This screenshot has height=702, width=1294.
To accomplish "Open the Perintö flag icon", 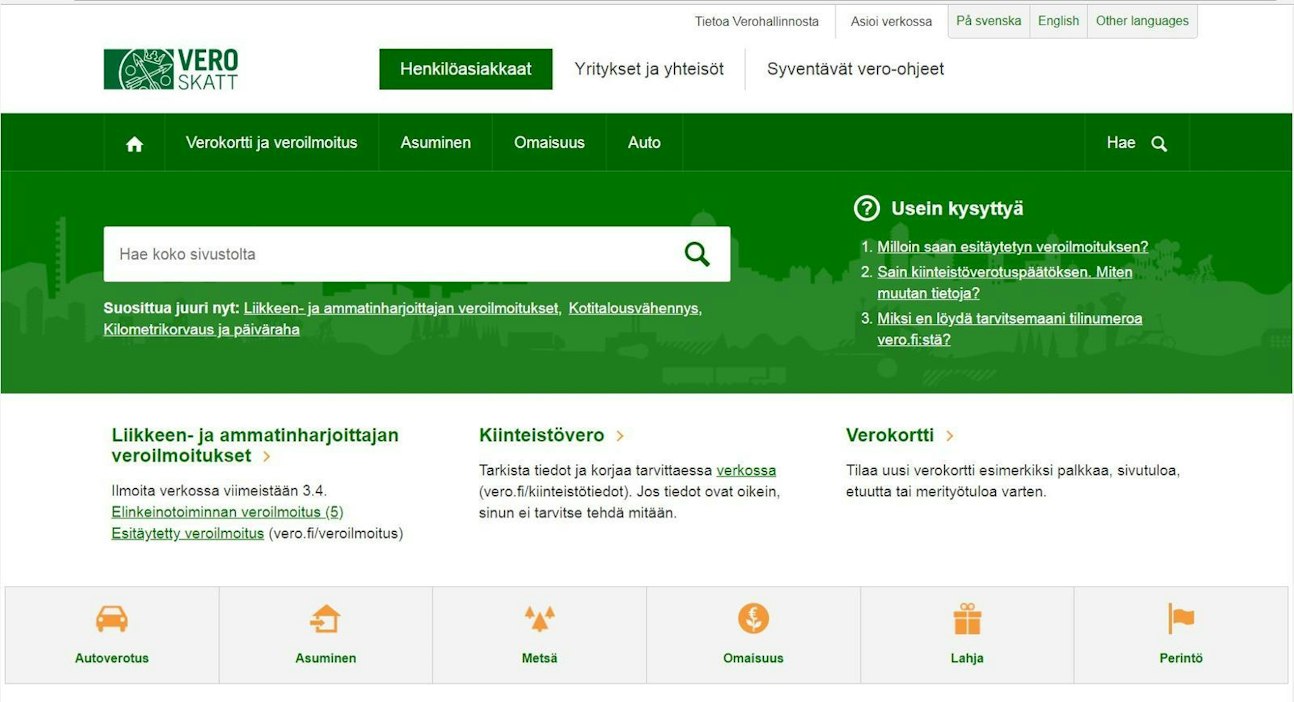I will 1181,619.
